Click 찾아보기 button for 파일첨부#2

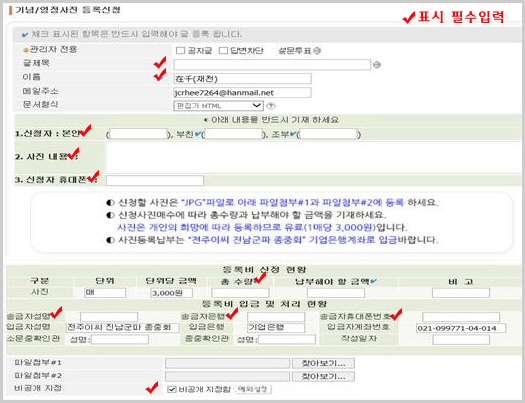click(323, 376)
